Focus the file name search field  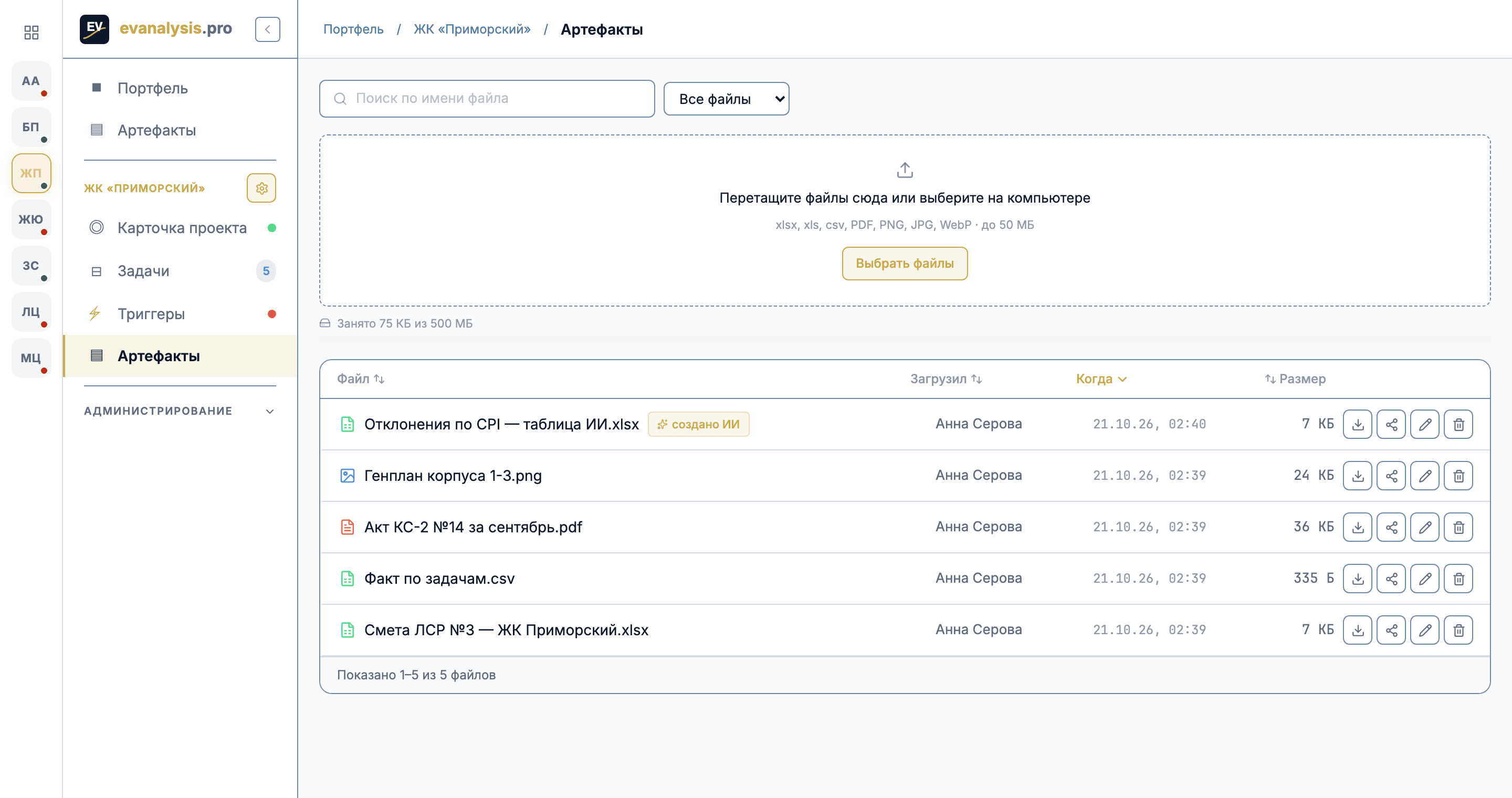[x=487, y=99]
